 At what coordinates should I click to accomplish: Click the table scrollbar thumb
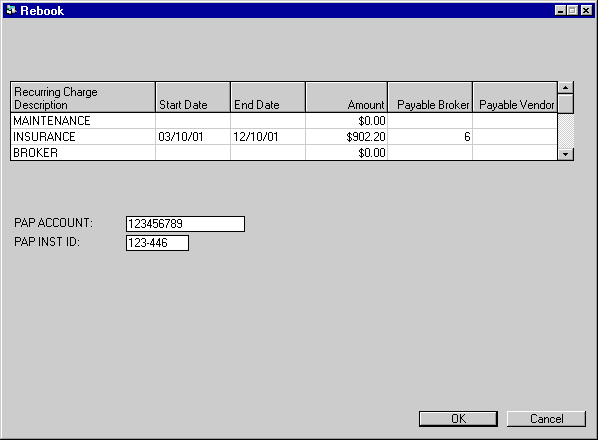(x=566, y=104)
